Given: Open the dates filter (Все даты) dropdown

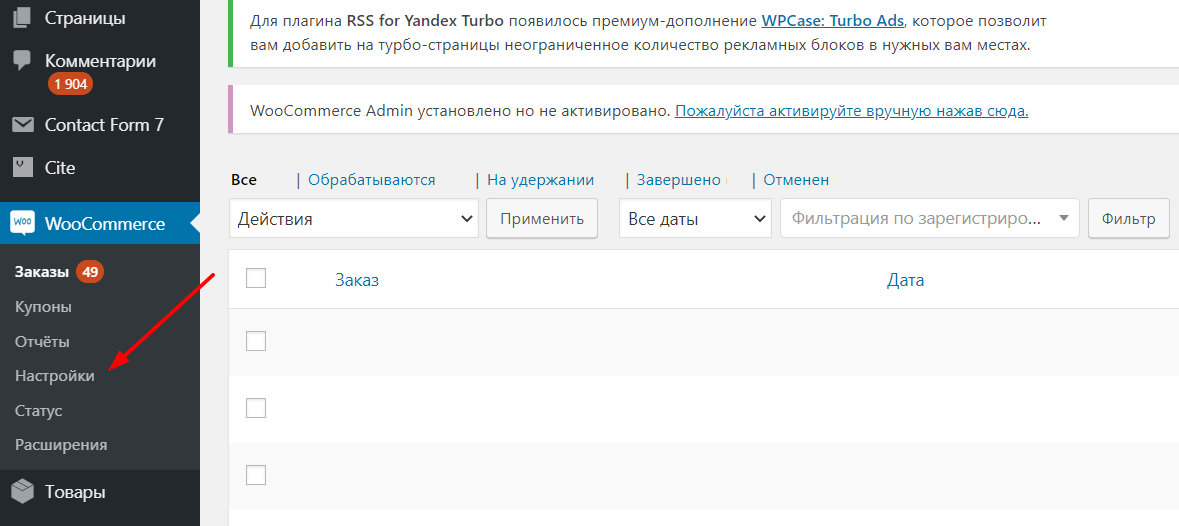Looking at the screenshot, I should [695, 219].
